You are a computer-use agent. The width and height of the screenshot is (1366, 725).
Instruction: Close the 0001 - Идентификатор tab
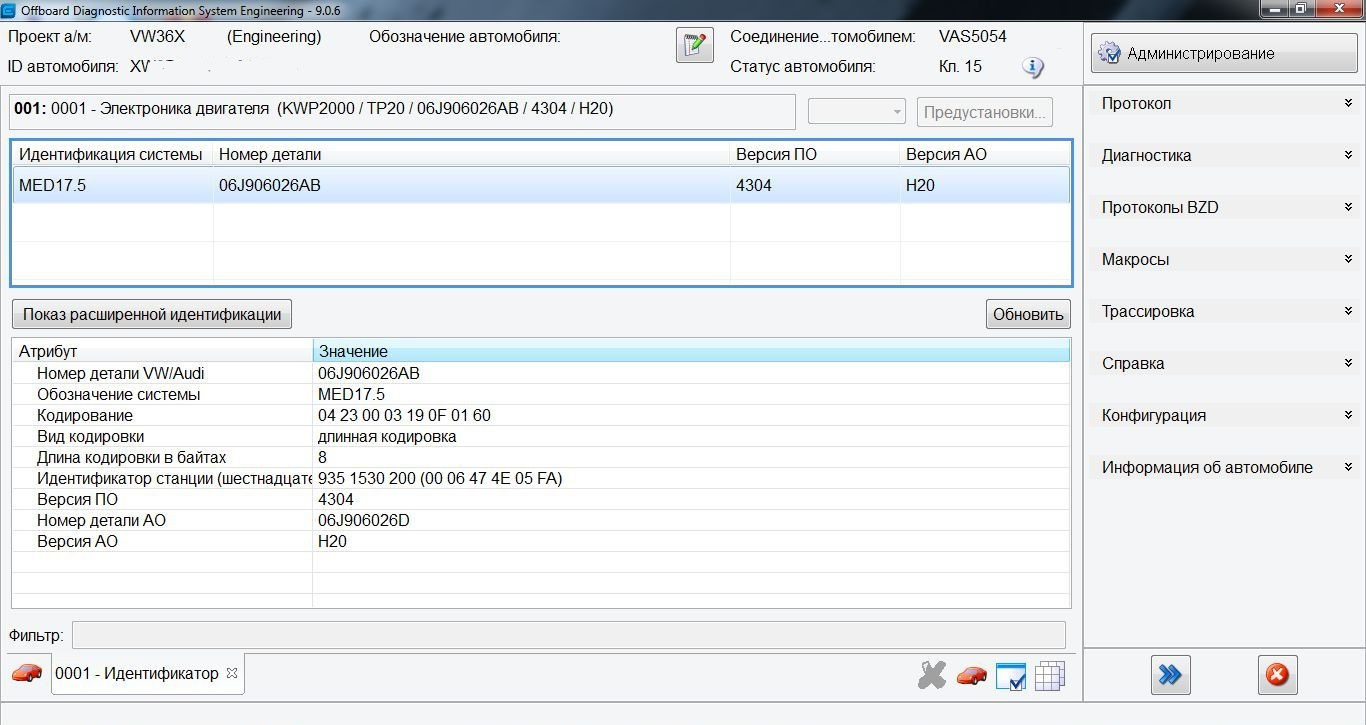(232, 673)
